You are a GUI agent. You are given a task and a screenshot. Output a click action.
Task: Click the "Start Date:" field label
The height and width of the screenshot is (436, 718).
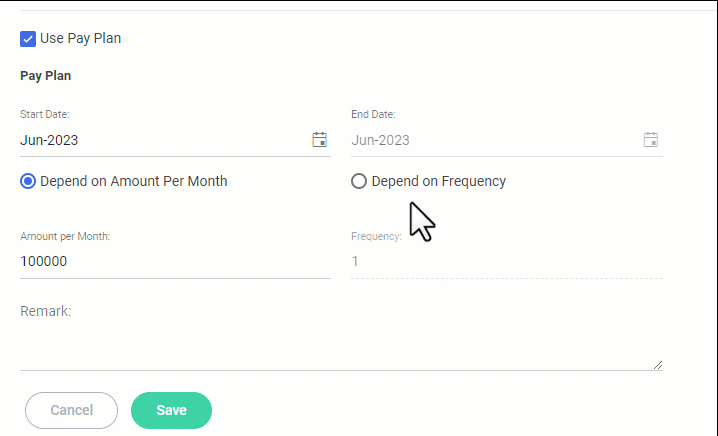[x=44, y=115]
